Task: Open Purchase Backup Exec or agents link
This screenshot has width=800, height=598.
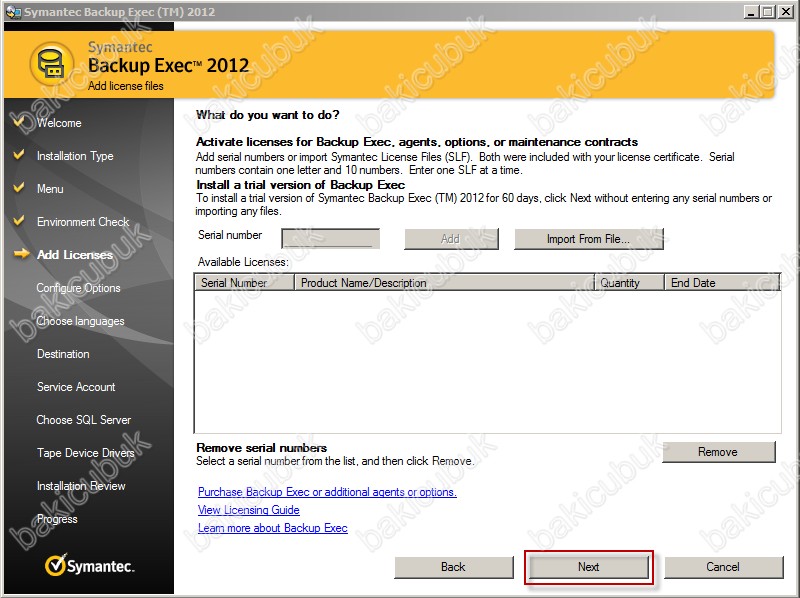Action: click(327, 492)
